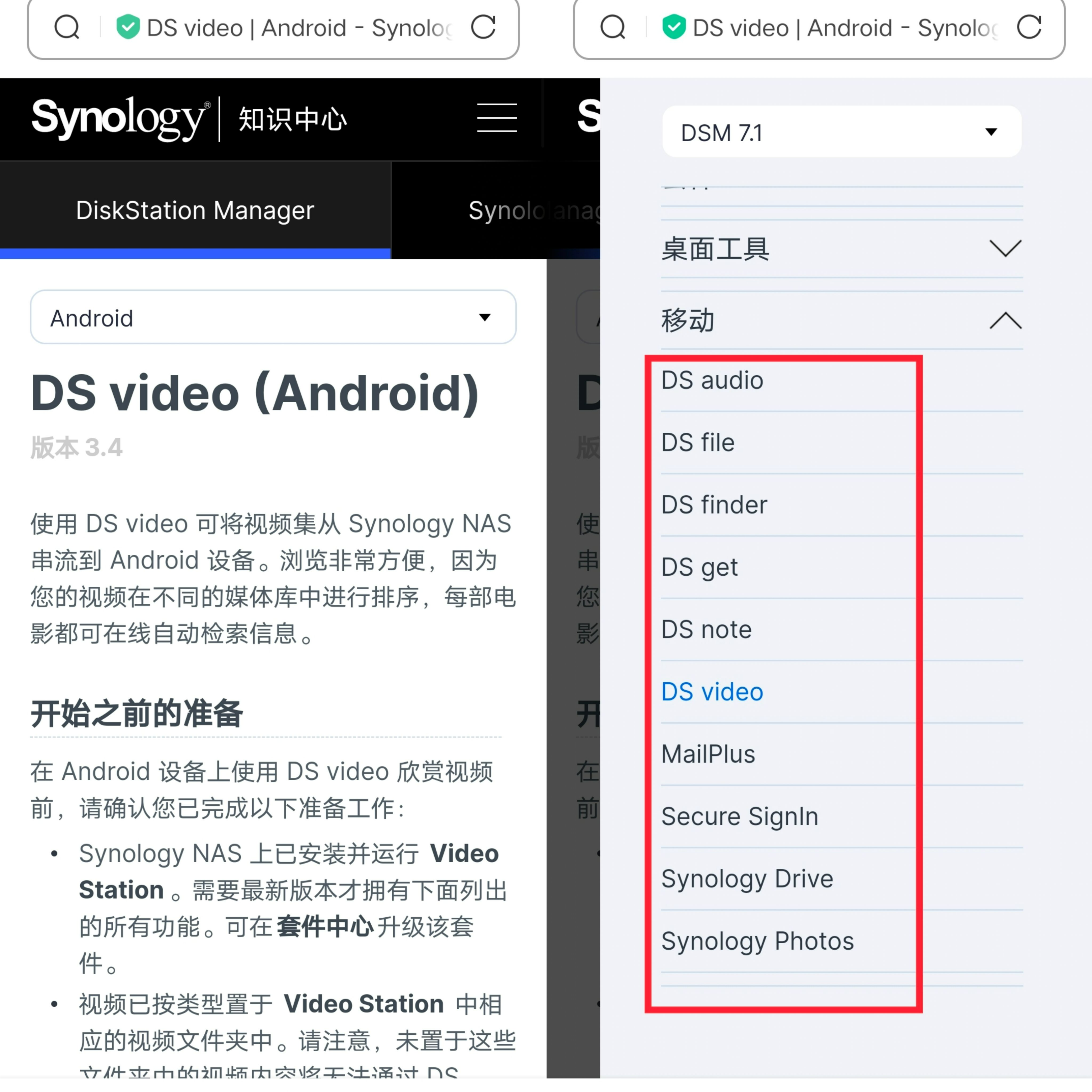The width and height of the screenshot is (1092, 1092).
Task: Click the reload icon in left address bar
Action: tap(483, 27)
